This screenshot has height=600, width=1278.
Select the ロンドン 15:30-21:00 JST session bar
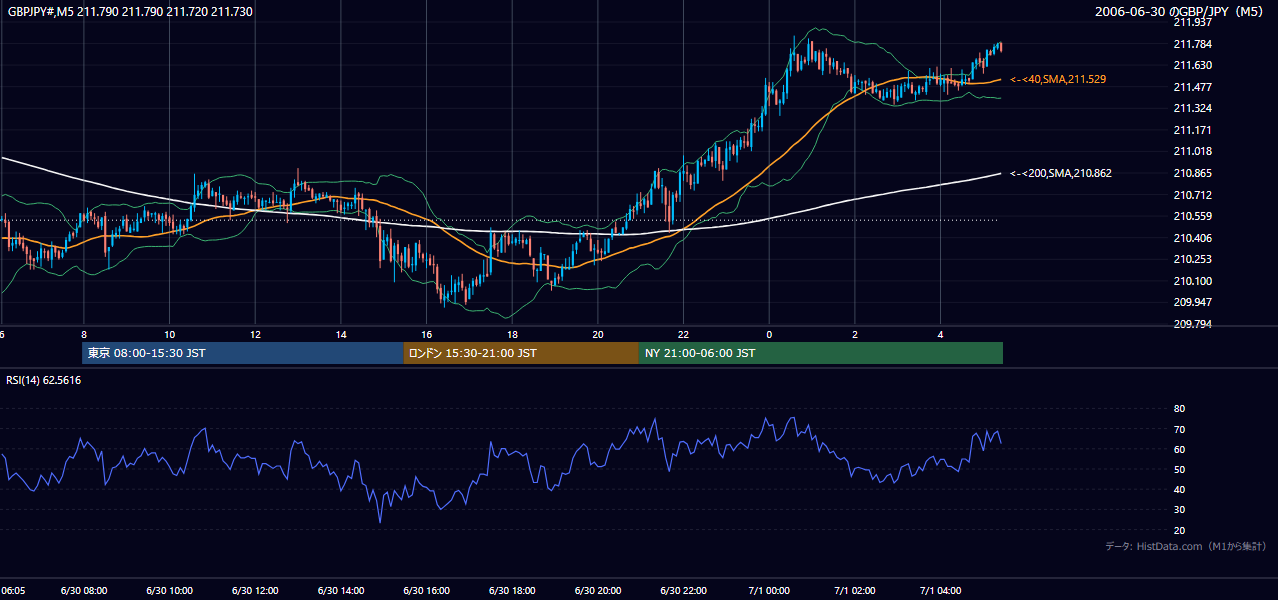521,353
